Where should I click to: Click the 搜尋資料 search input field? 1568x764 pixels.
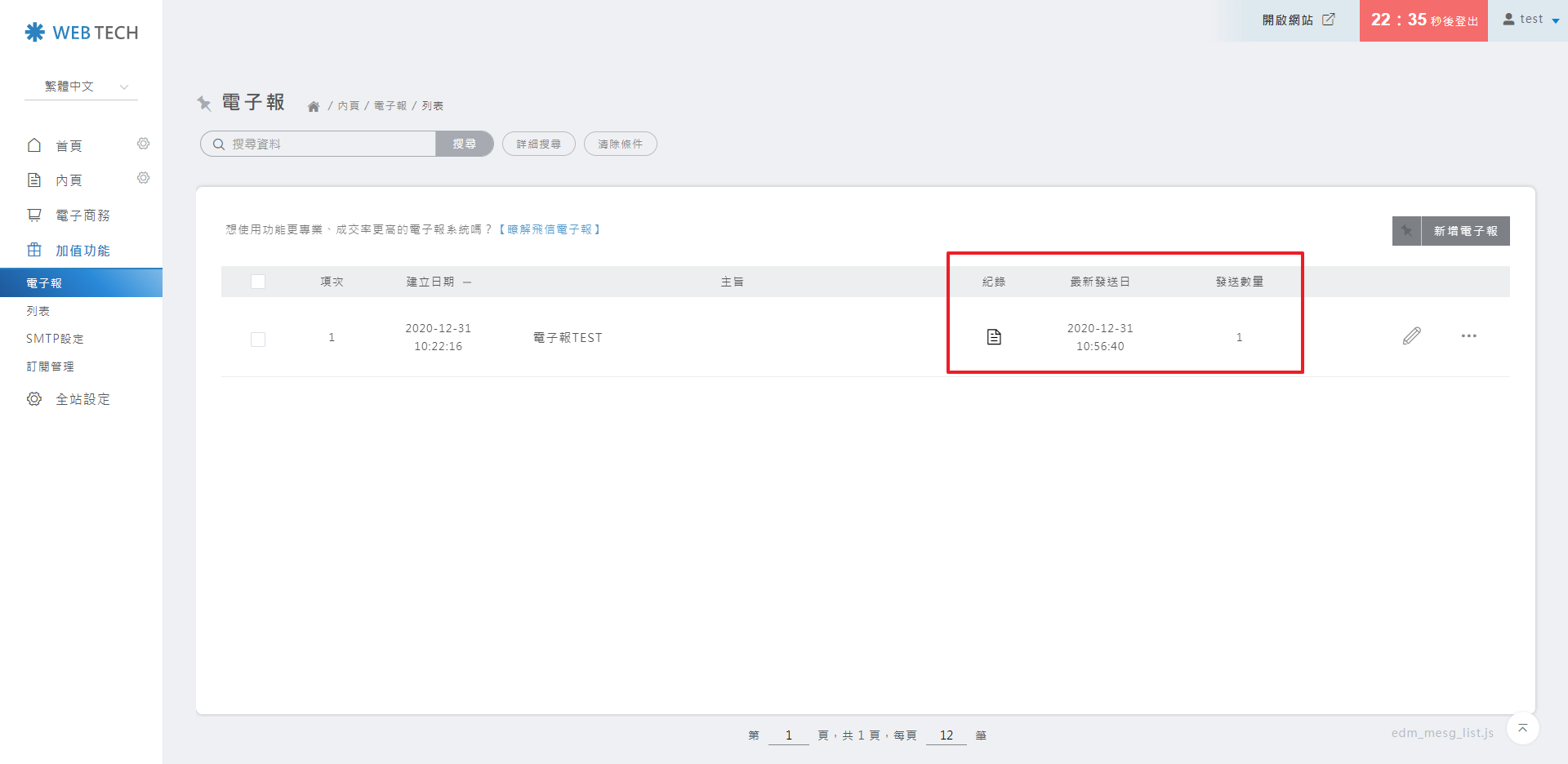click(327, 144)
